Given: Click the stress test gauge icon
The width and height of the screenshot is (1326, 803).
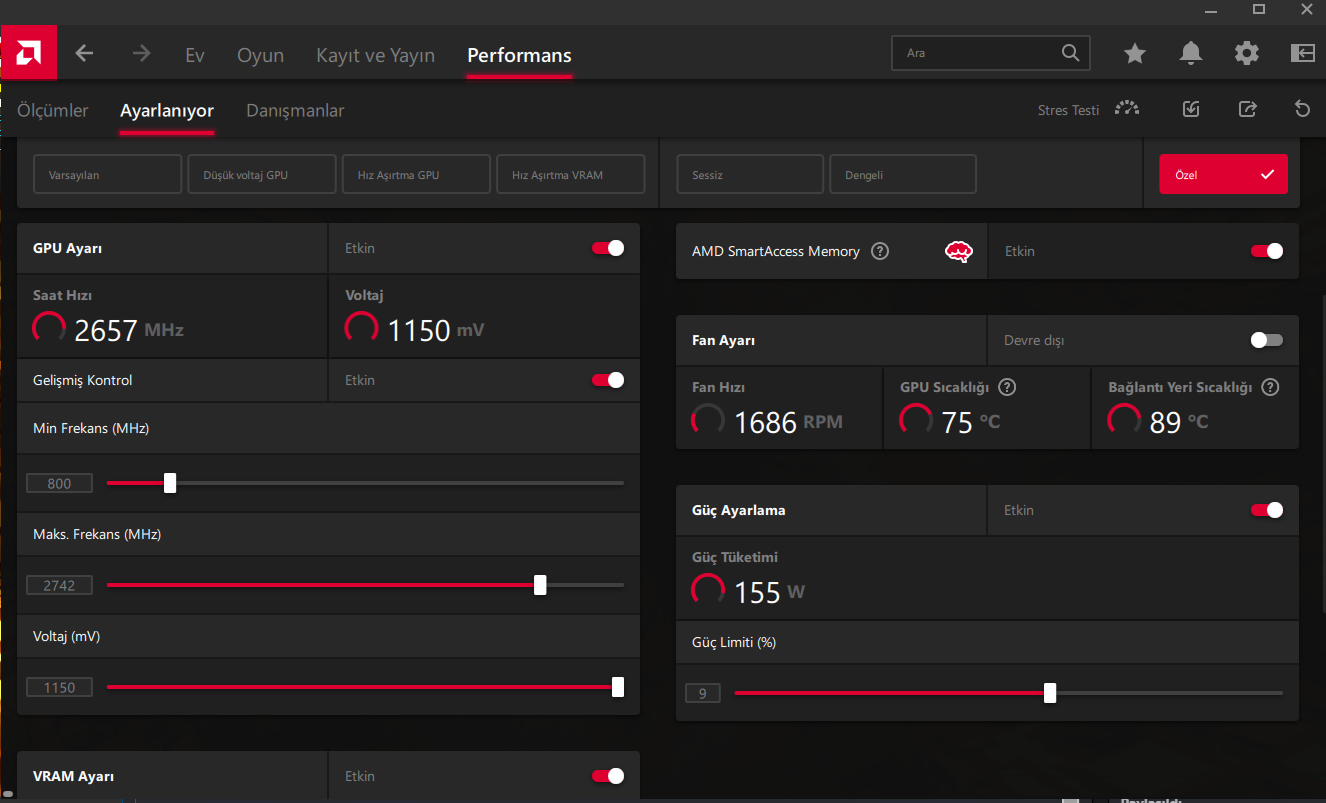Looking at the screenshot, I should pos(1127,109).
